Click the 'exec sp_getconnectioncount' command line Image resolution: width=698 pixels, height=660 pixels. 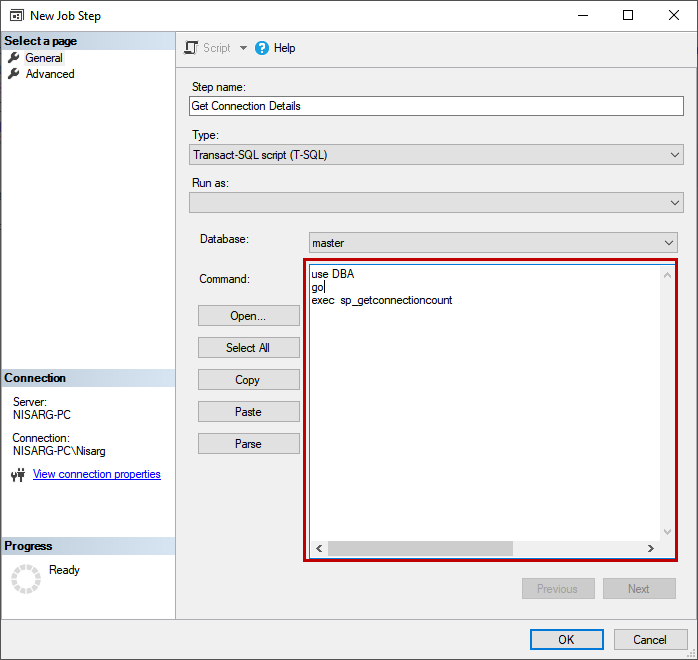(x=382, y=300)
